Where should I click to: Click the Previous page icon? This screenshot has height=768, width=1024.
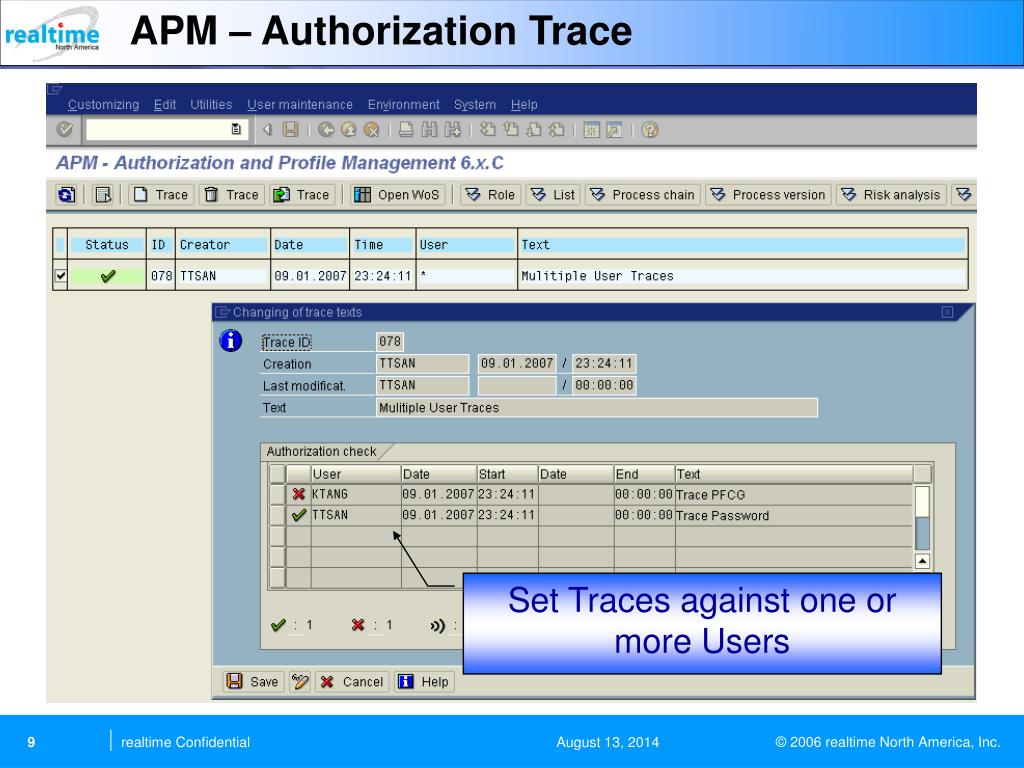(510, 129)
